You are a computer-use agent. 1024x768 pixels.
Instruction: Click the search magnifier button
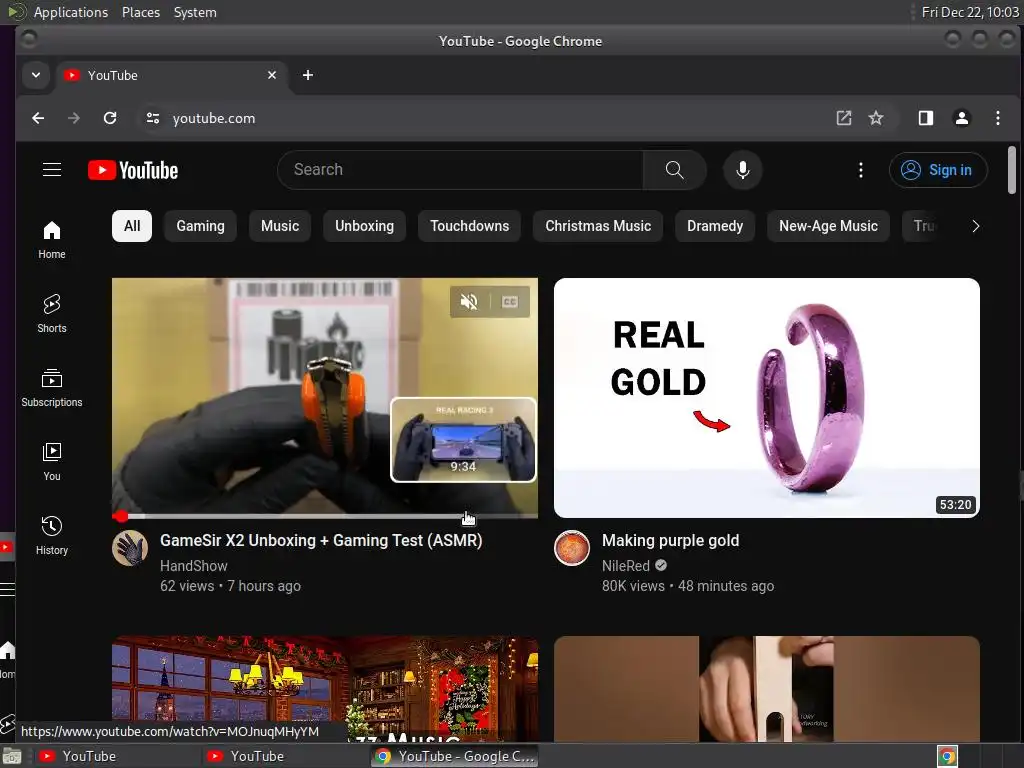pos(675,170)
